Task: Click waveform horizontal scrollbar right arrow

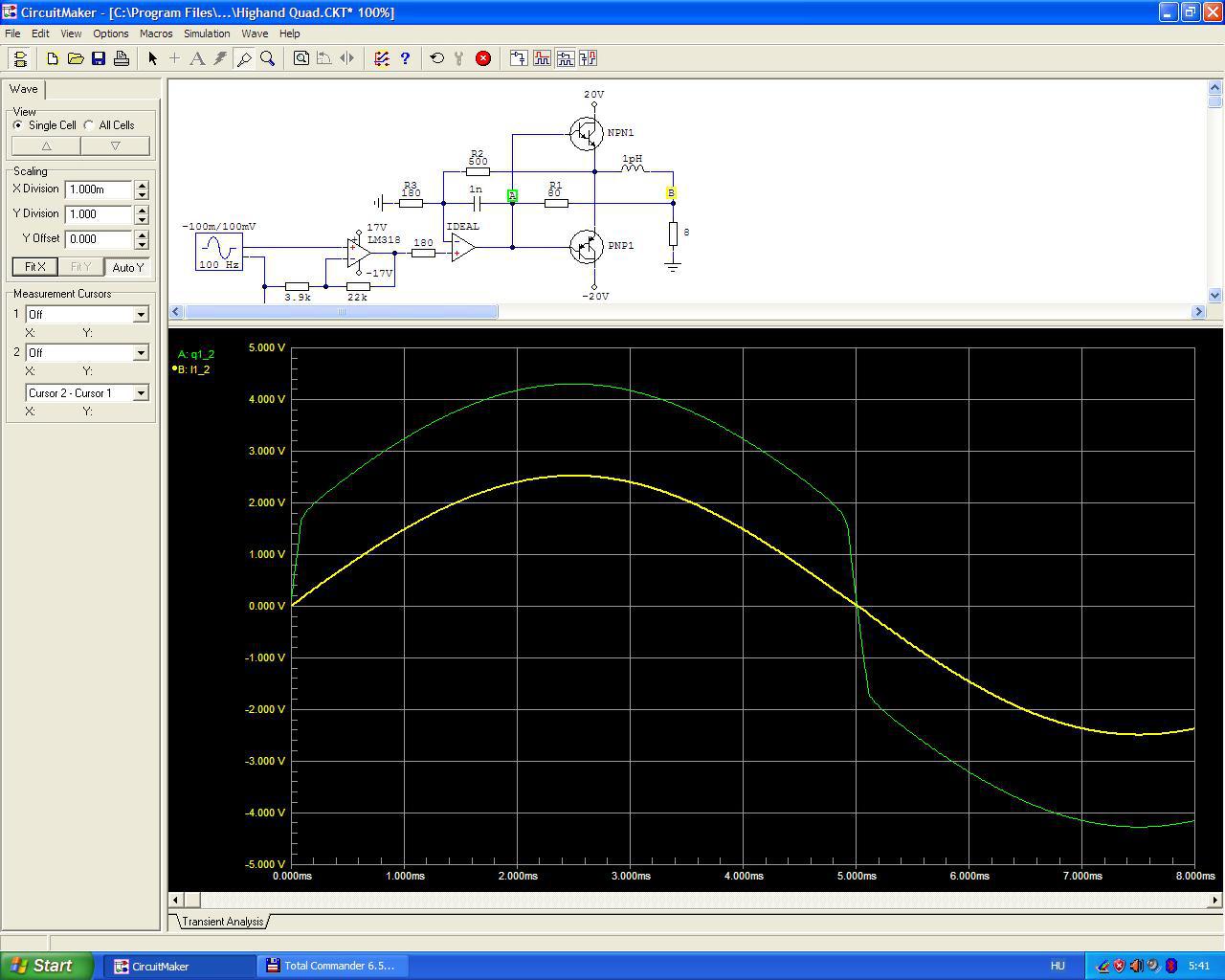Action: (1215, 900)
